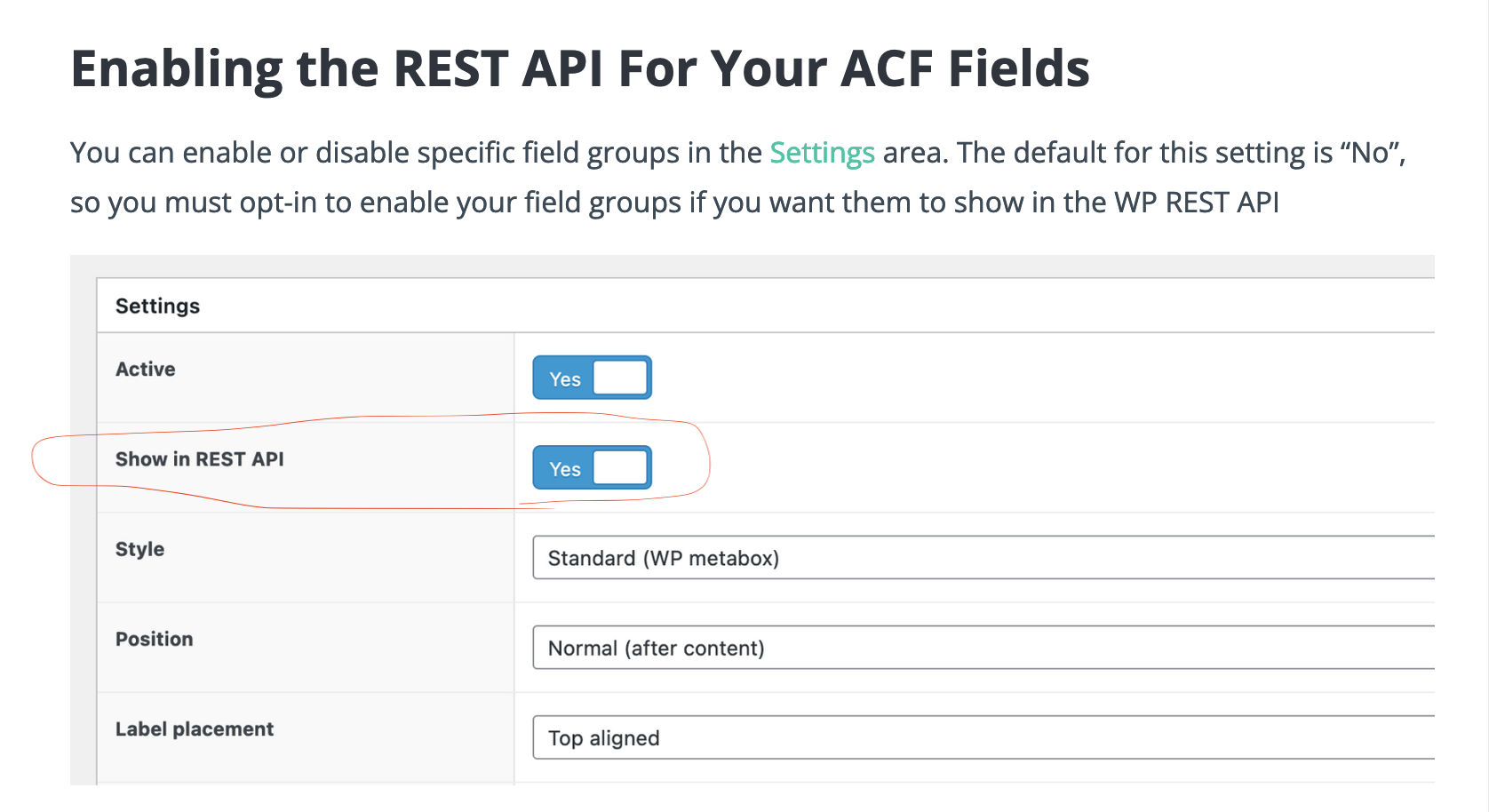Click the Normal (after content) option text
The width and height of the screenshot is (1489, 812).
pyautogui.click(x=657, y=649)
